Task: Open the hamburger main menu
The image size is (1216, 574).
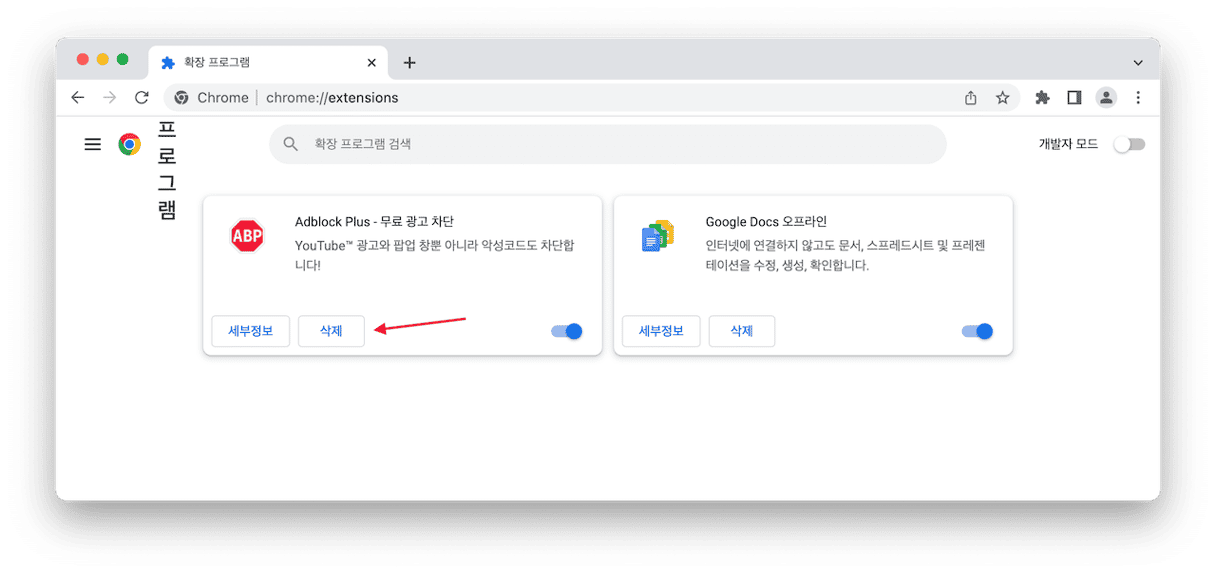Action: (x=93, y=144)
